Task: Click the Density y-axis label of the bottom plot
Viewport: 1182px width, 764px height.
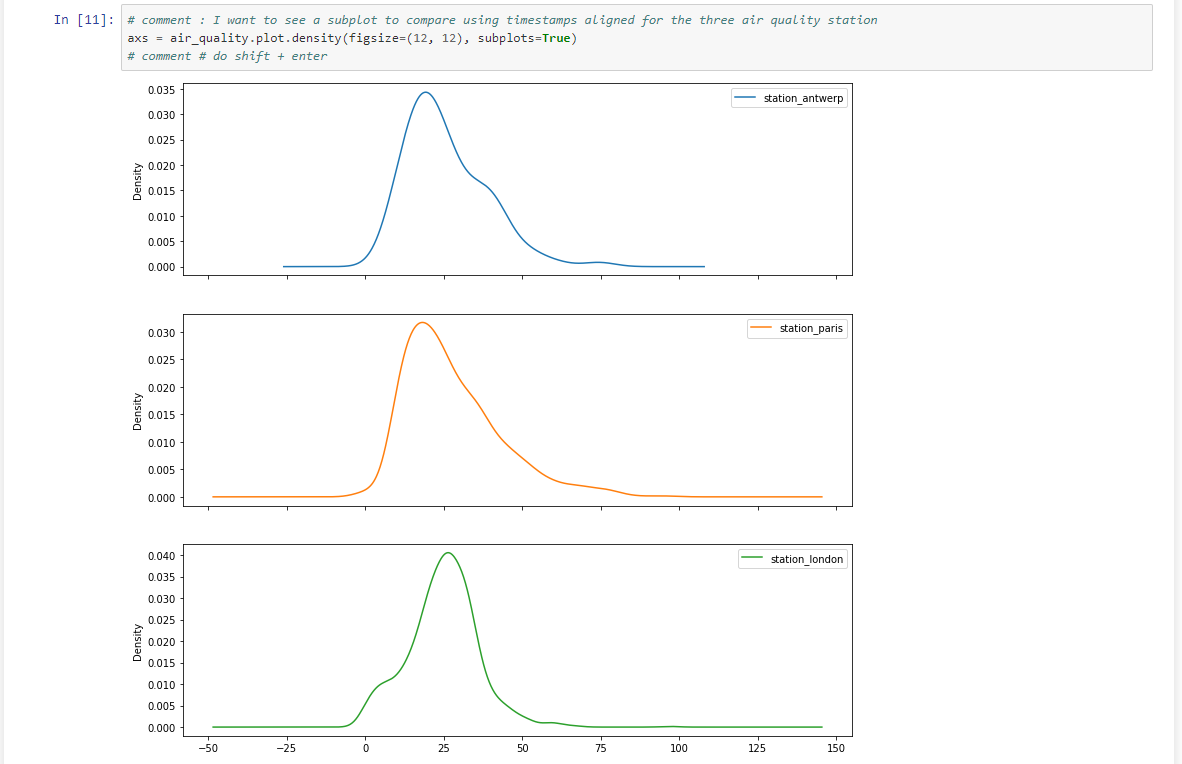Action: (137, 640)
